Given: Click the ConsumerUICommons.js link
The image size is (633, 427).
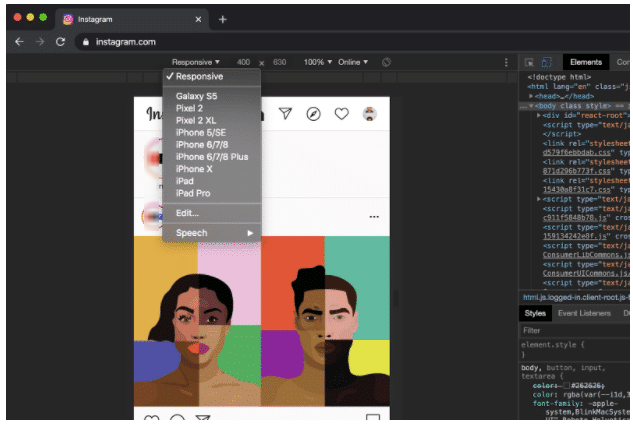Looking at the screenshot, I should 586,274.
